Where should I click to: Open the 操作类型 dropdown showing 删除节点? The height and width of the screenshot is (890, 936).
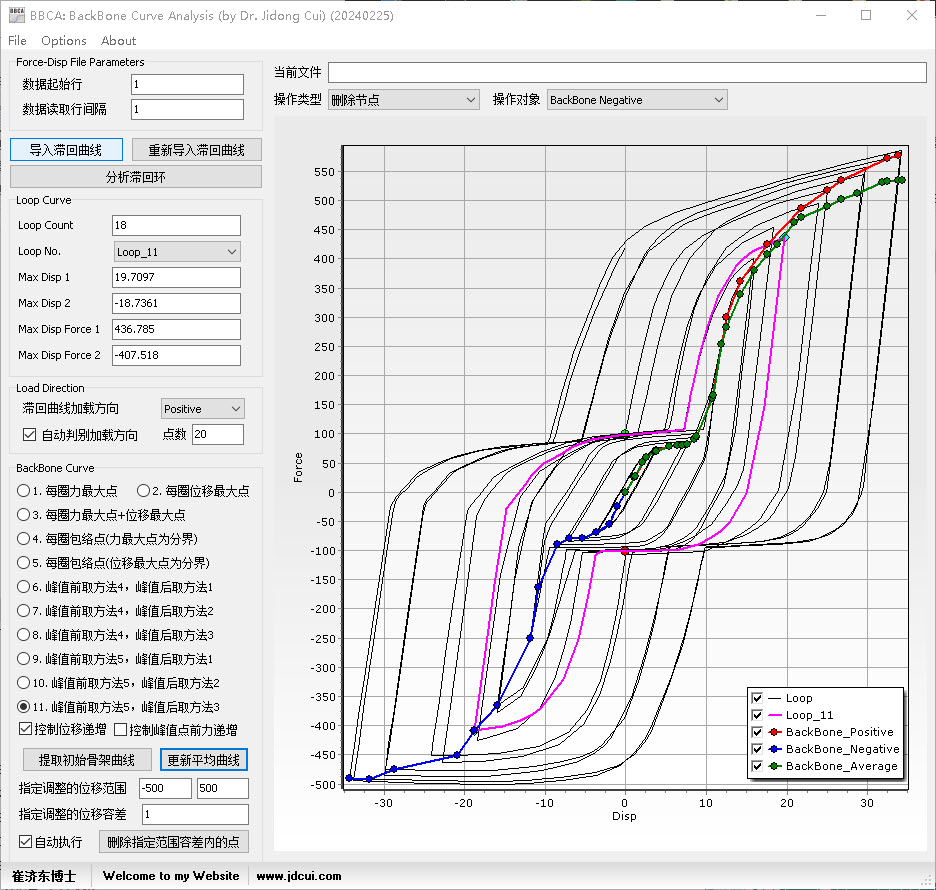click(x=404, y=100)
